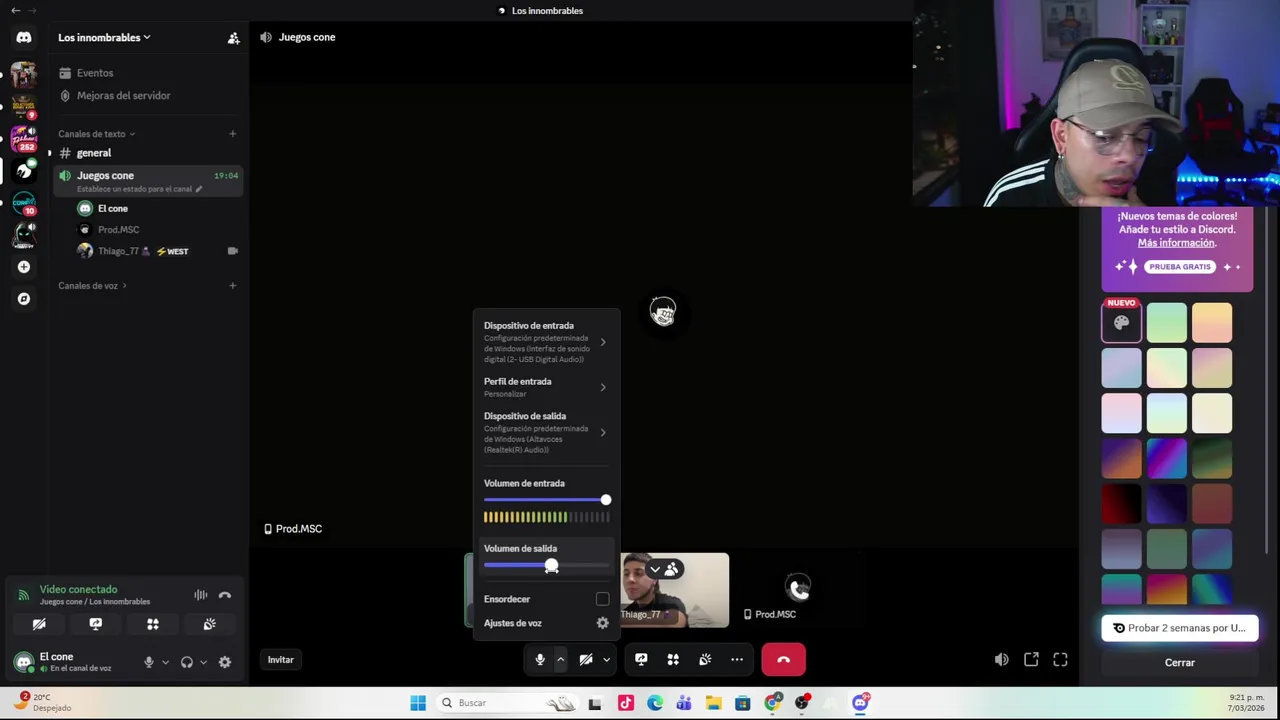Open user settings gear in user panel
The height and width of the screenshot is (720, 1280).
click(225, 662)
